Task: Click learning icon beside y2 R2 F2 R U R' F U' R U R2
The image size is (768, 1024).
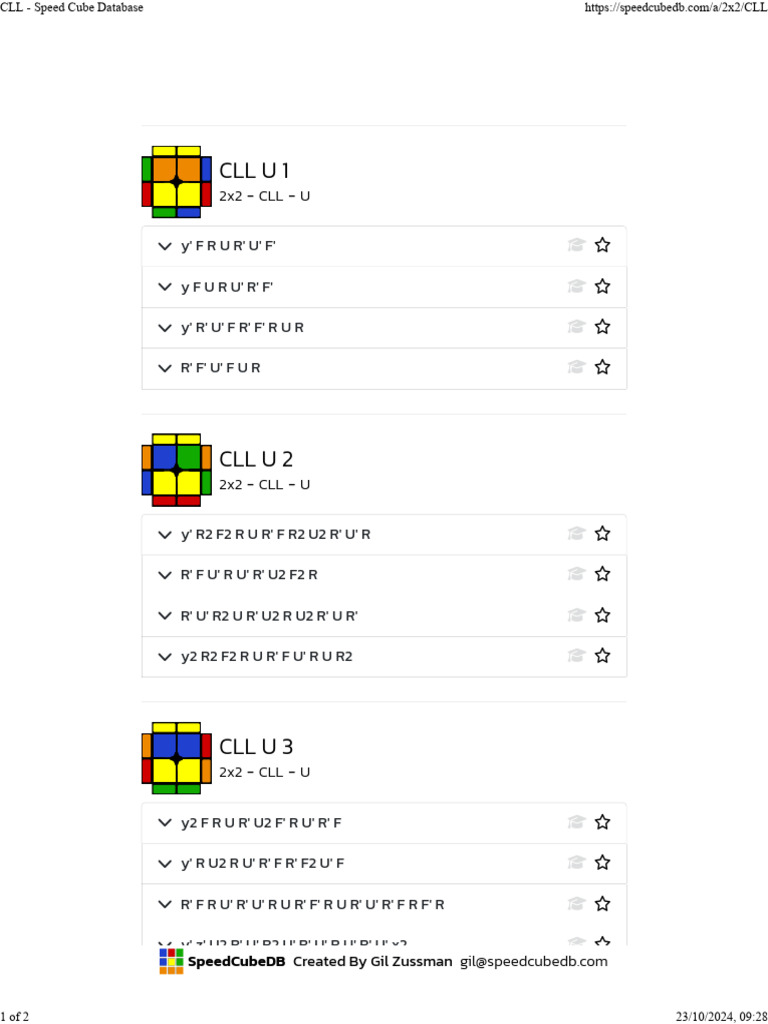Action: point(576,656)
